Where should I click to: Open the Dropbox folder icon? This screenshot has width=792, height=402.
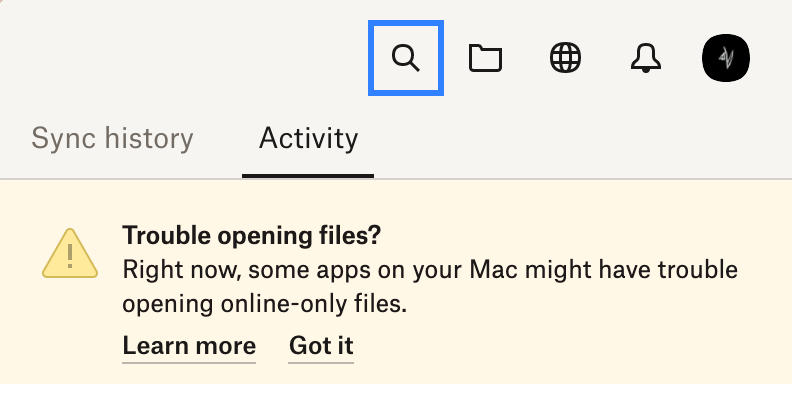pos(485,59)
